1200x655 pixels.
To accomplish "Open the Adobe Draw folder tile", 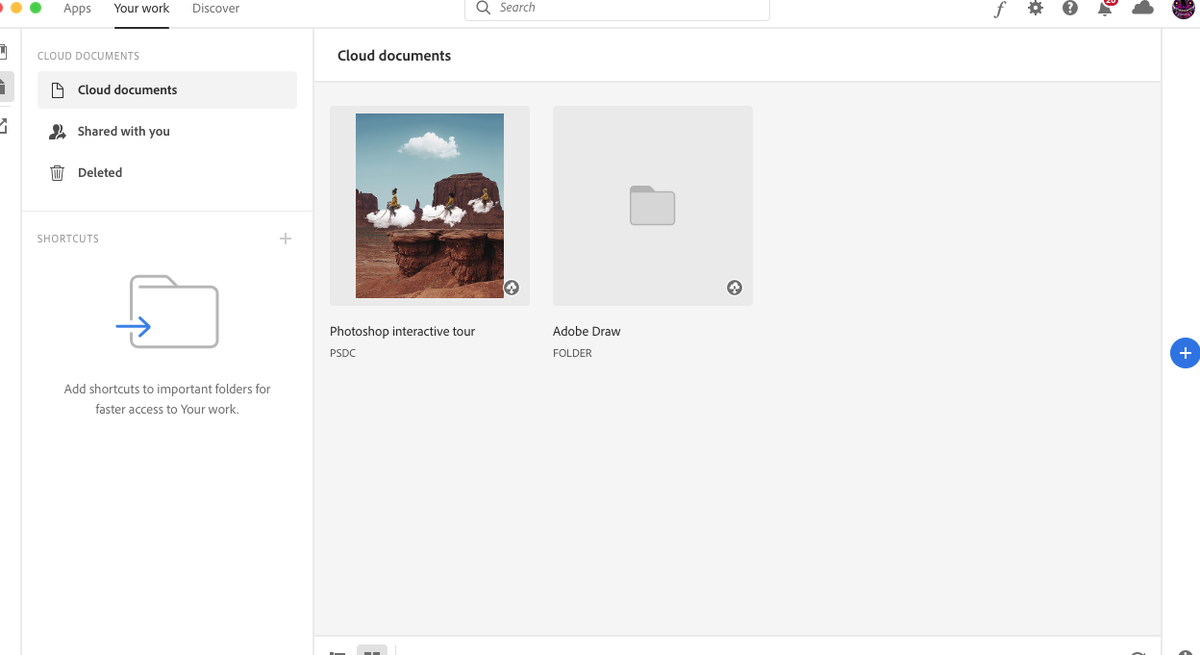I will pyautogui.click(x=653, y=206).
